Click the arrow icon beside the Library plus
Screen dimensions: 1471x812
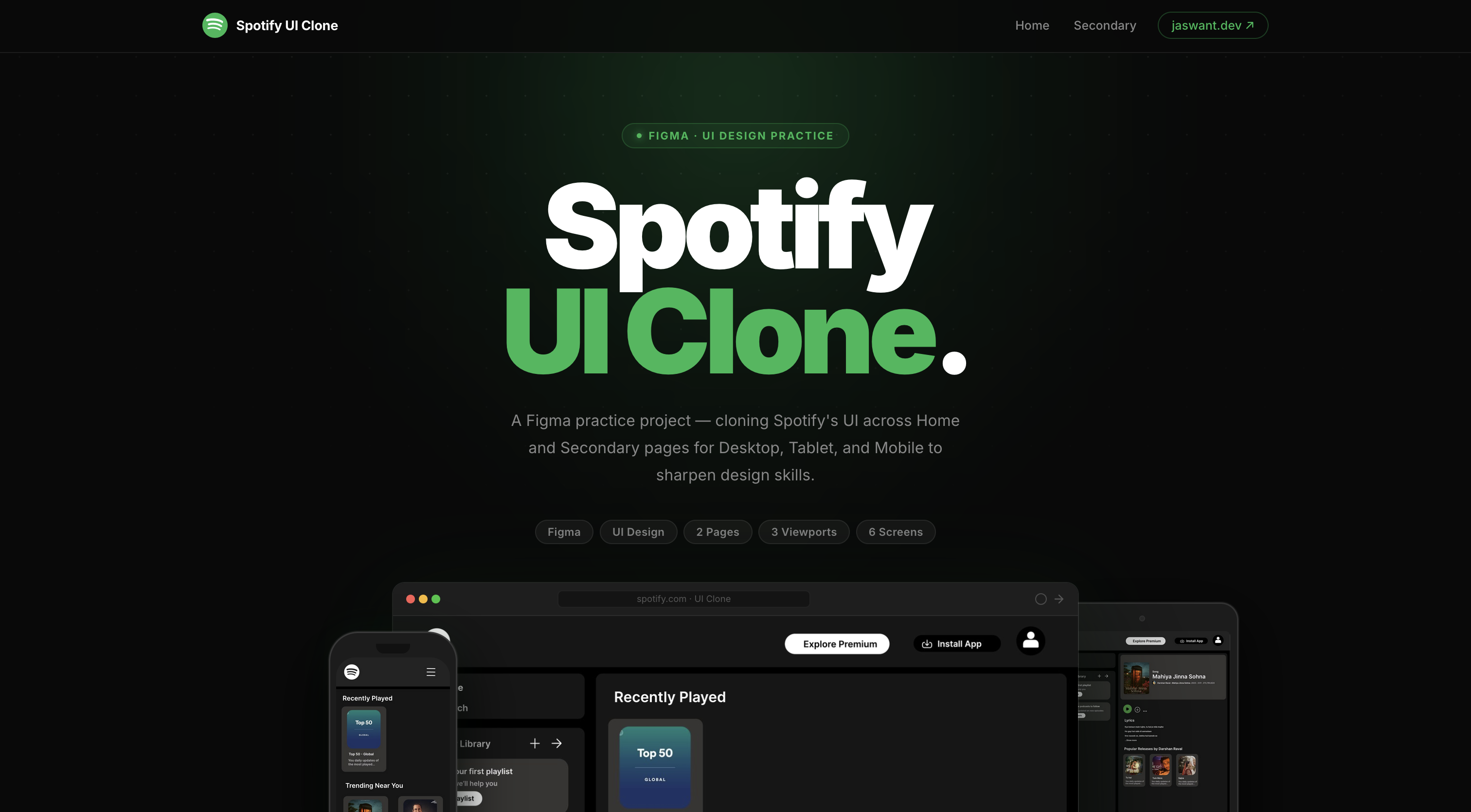pyautogui.click(x=557, y=743)
